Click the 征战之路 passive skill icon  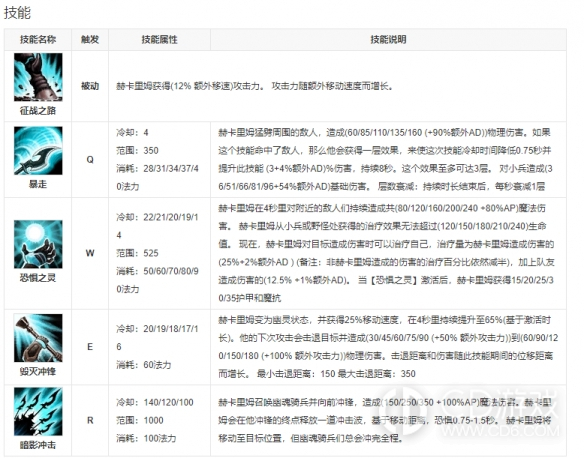pyautogui.click(x=38, y=77)
